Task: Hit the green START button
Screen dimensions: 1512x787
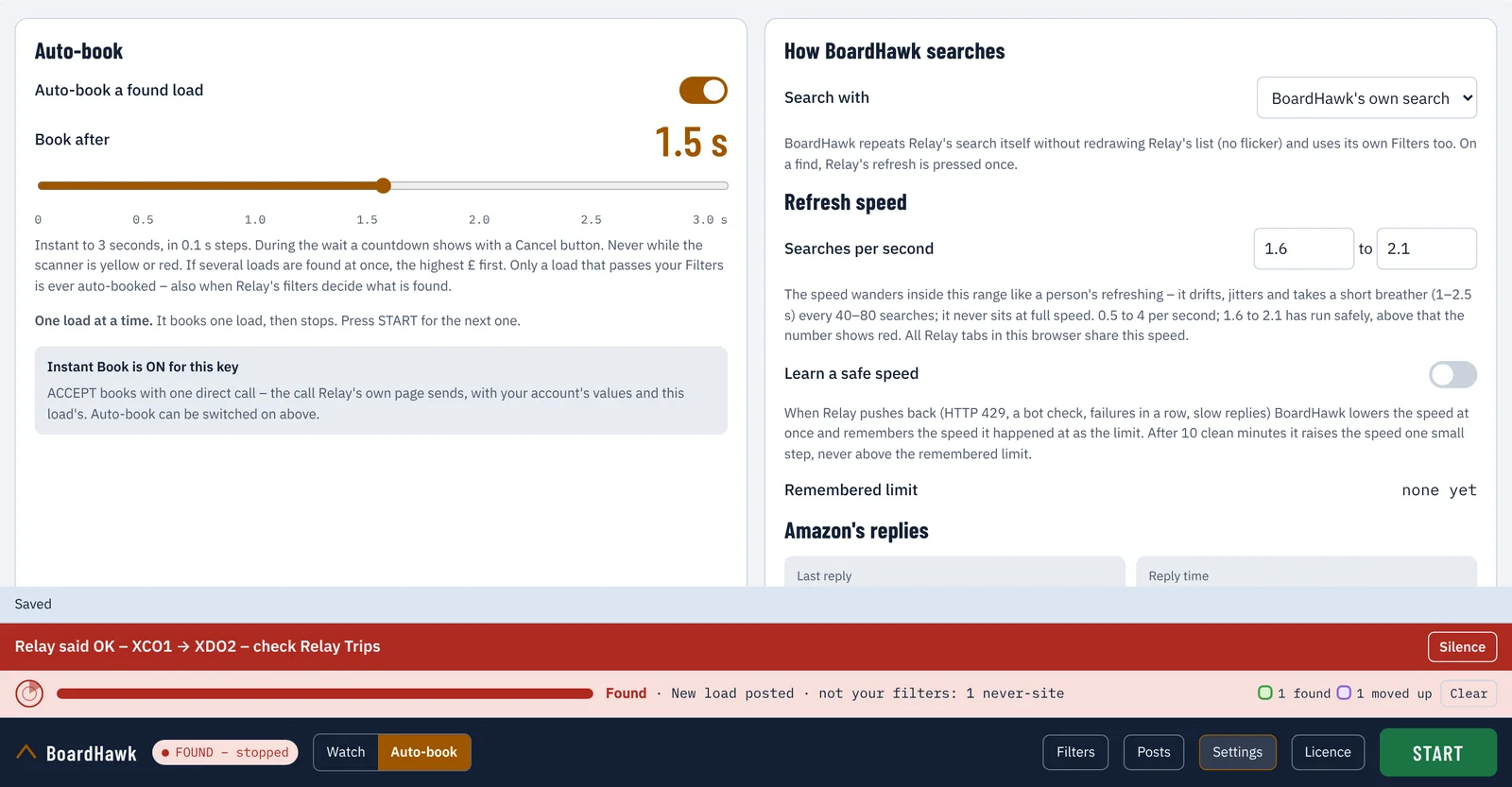Action: coord(1438,753)
